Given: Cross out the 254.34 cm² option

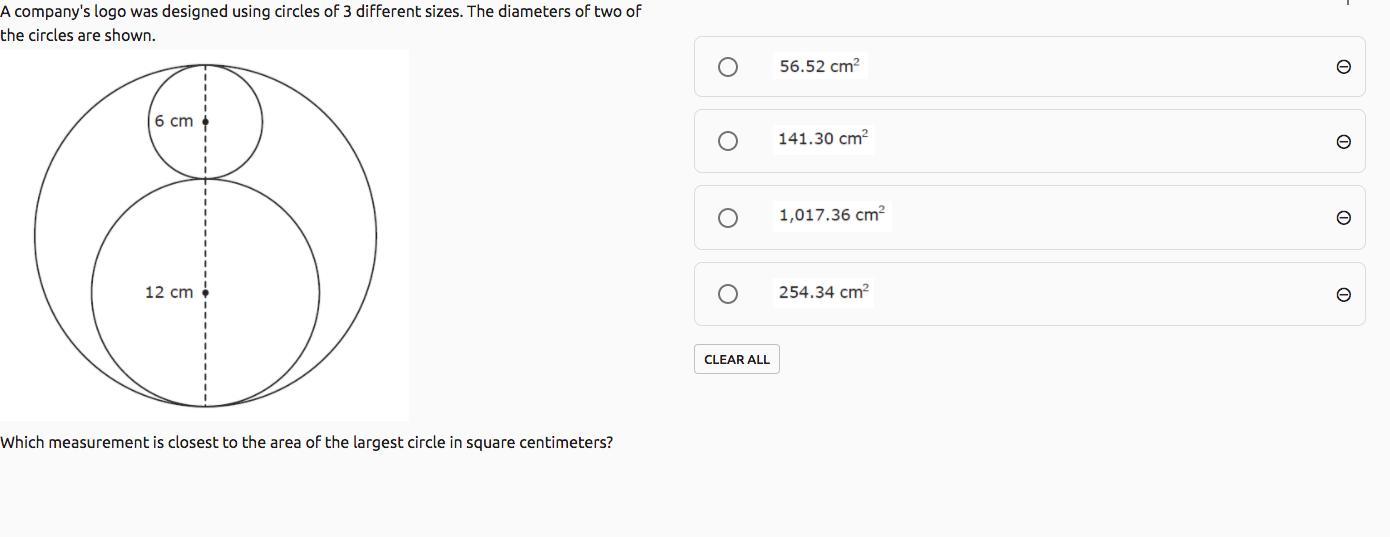Looking at the screenshot, I should 1343,294.
